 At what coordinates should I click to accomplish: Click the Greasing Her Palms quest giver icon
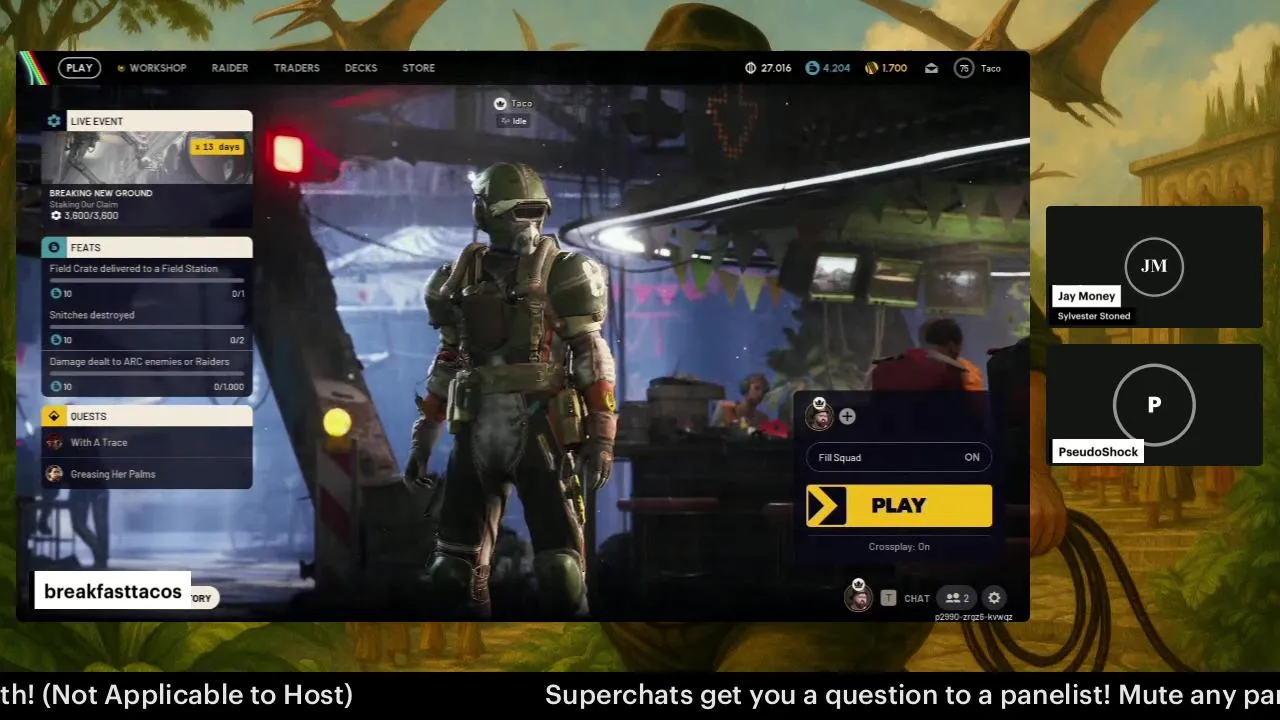[x=54, y=474]
